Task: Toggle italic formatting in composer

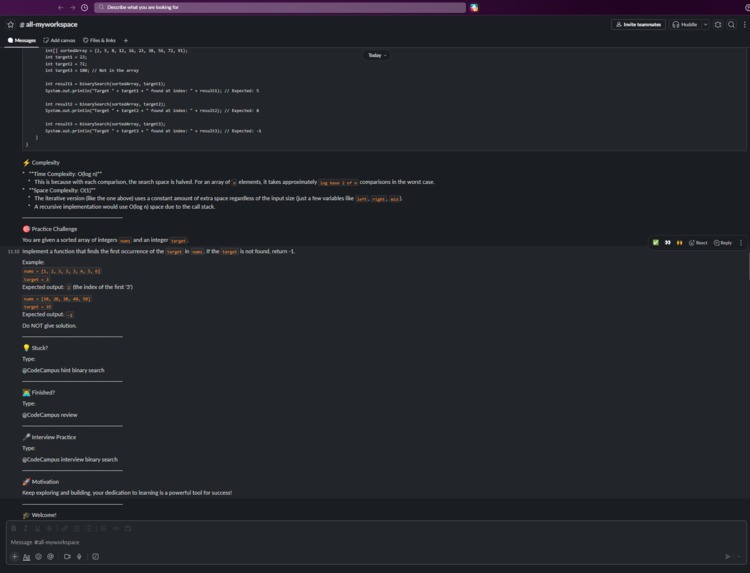Action: pos(25,528)
